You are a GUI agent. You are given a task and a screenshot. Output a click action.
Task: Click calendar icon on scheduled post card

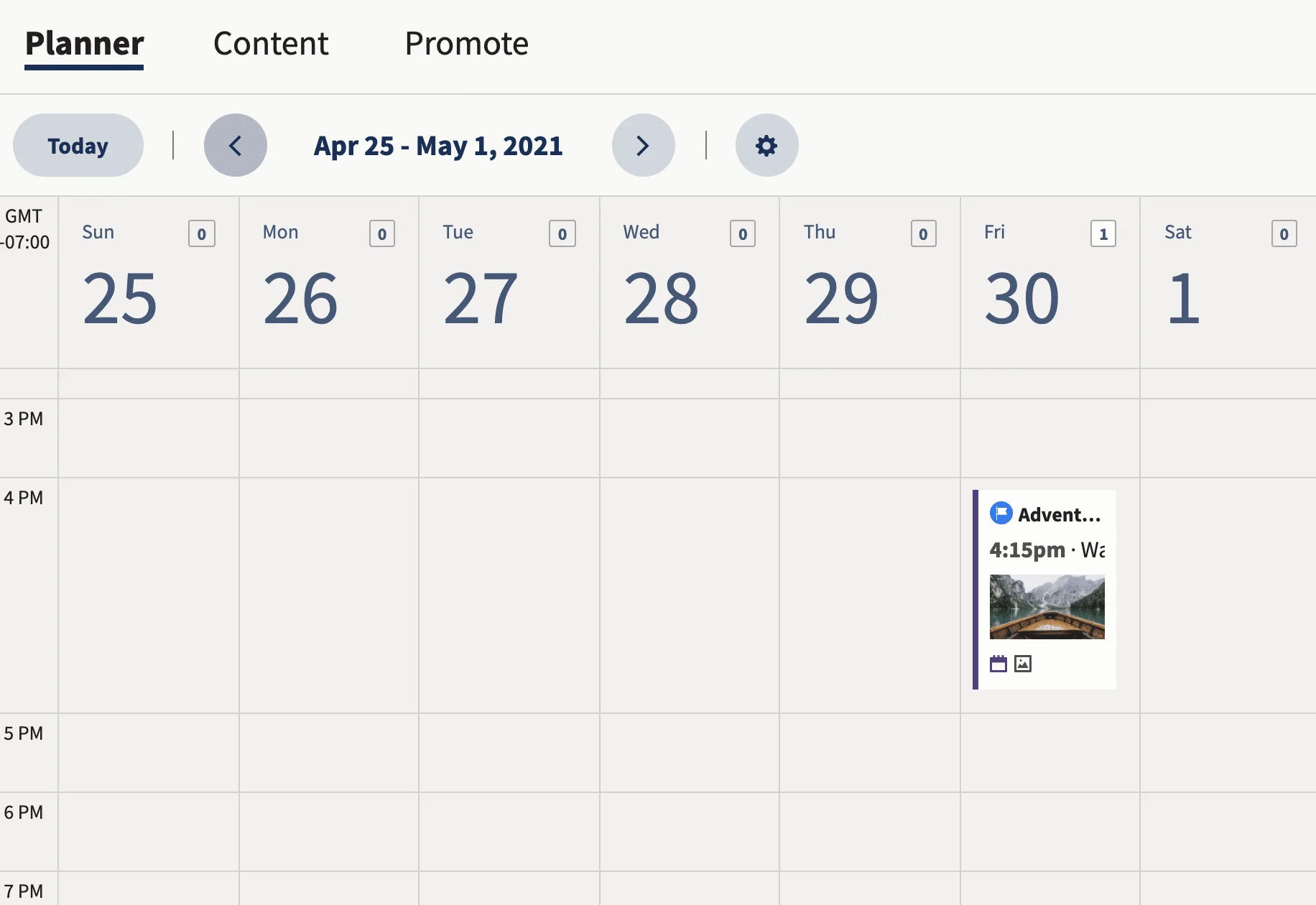point(998,664)
